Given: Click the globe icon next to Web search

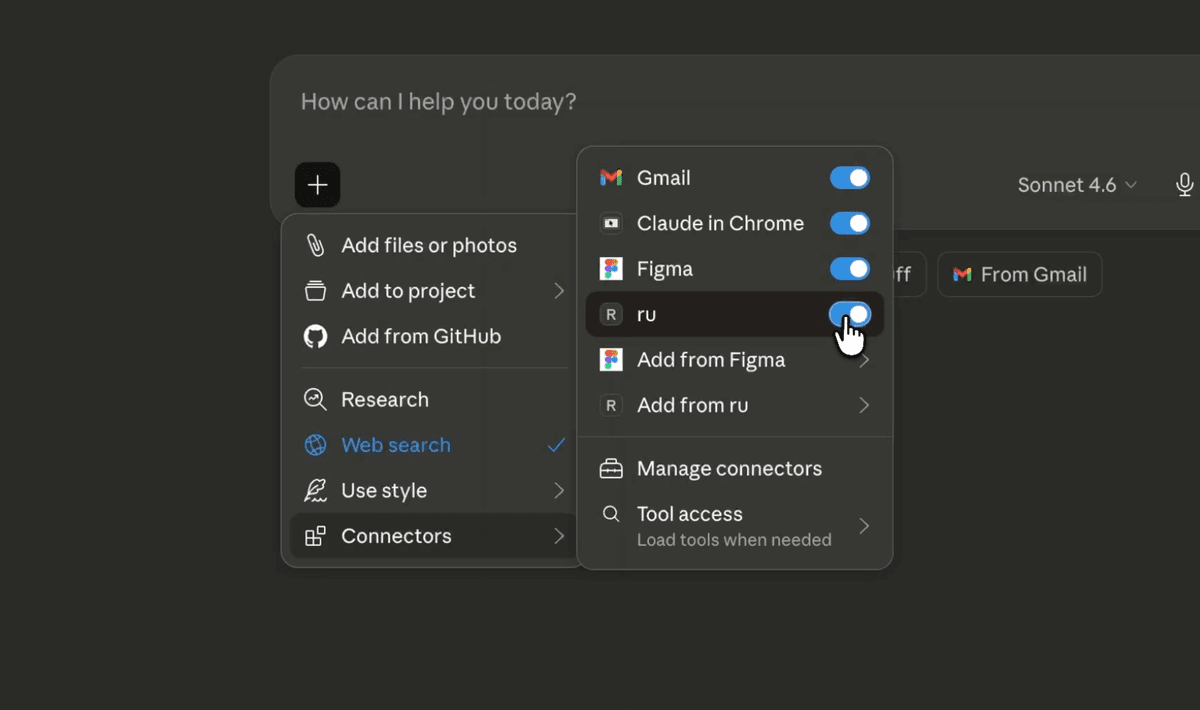Looking at the screenshot, I should point(315,444).
